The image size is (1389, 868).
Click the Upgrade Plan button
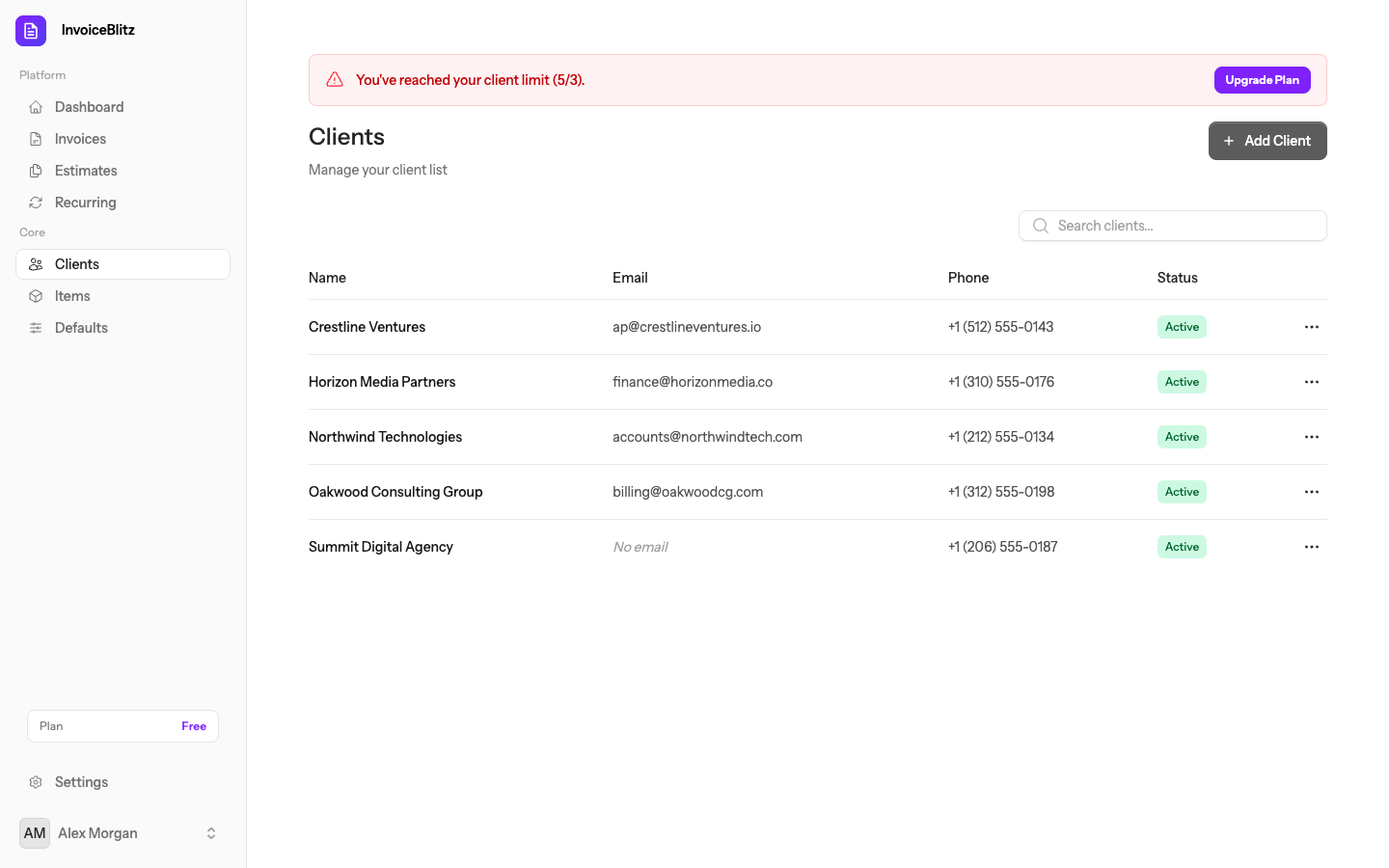tap(1262, 79)
